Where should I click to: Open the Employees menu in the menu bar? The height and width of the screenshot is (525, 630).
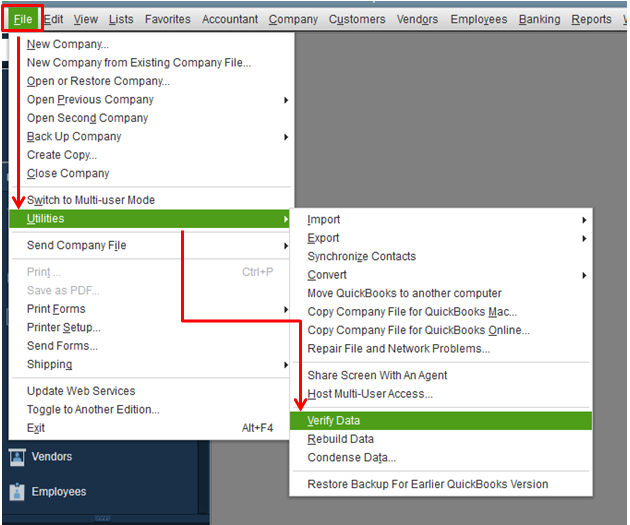coord(479,19)
